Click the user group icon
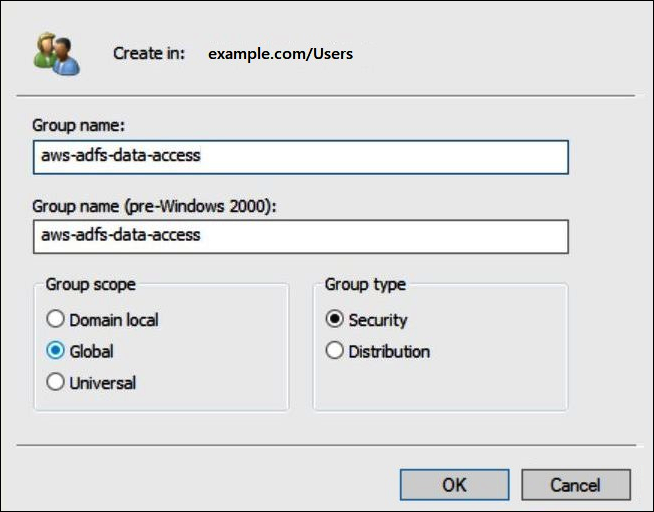The image size is (654, 512). pyautogui.click(x=56, y=53)
